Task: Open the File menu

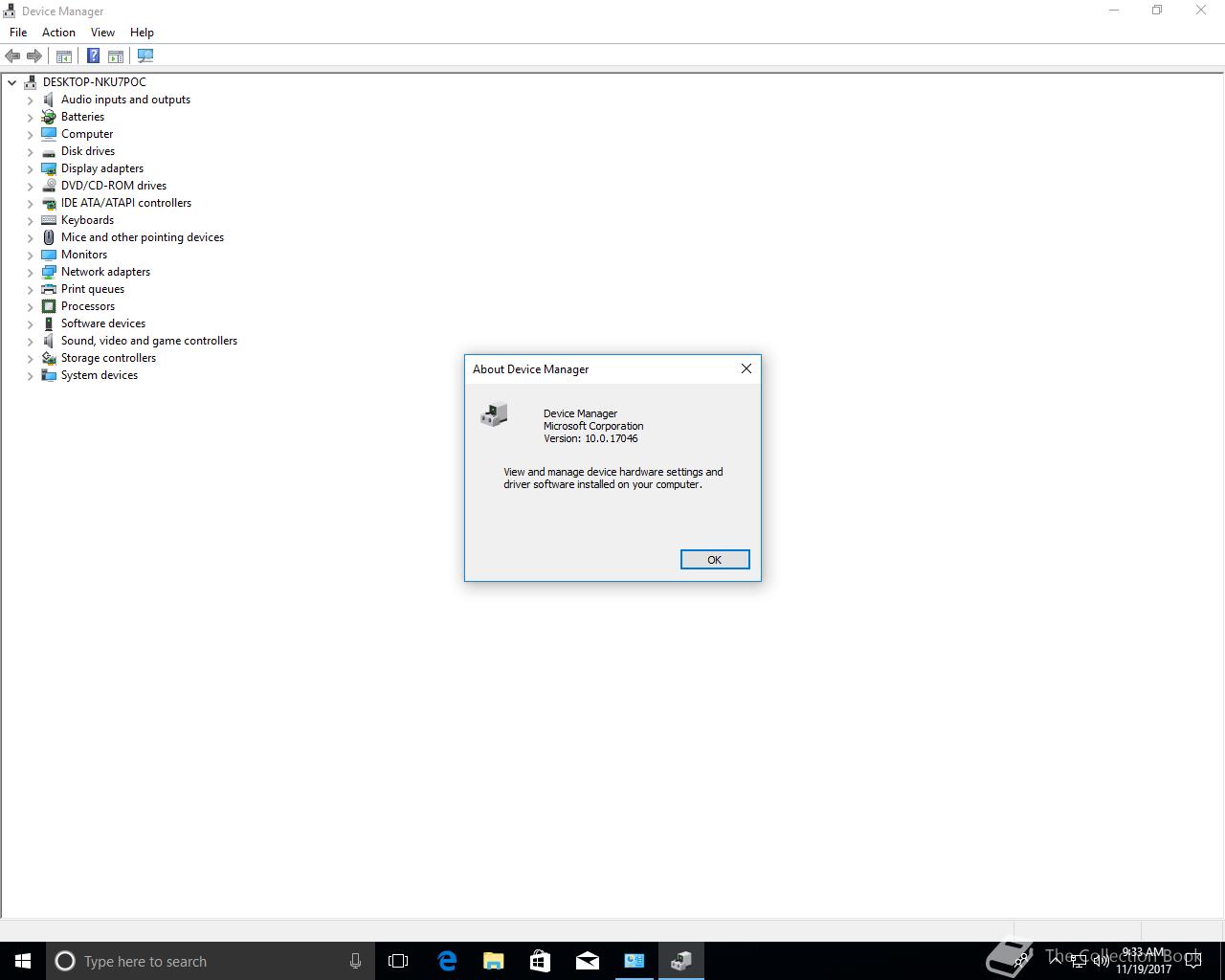Action: click(18, 33)
